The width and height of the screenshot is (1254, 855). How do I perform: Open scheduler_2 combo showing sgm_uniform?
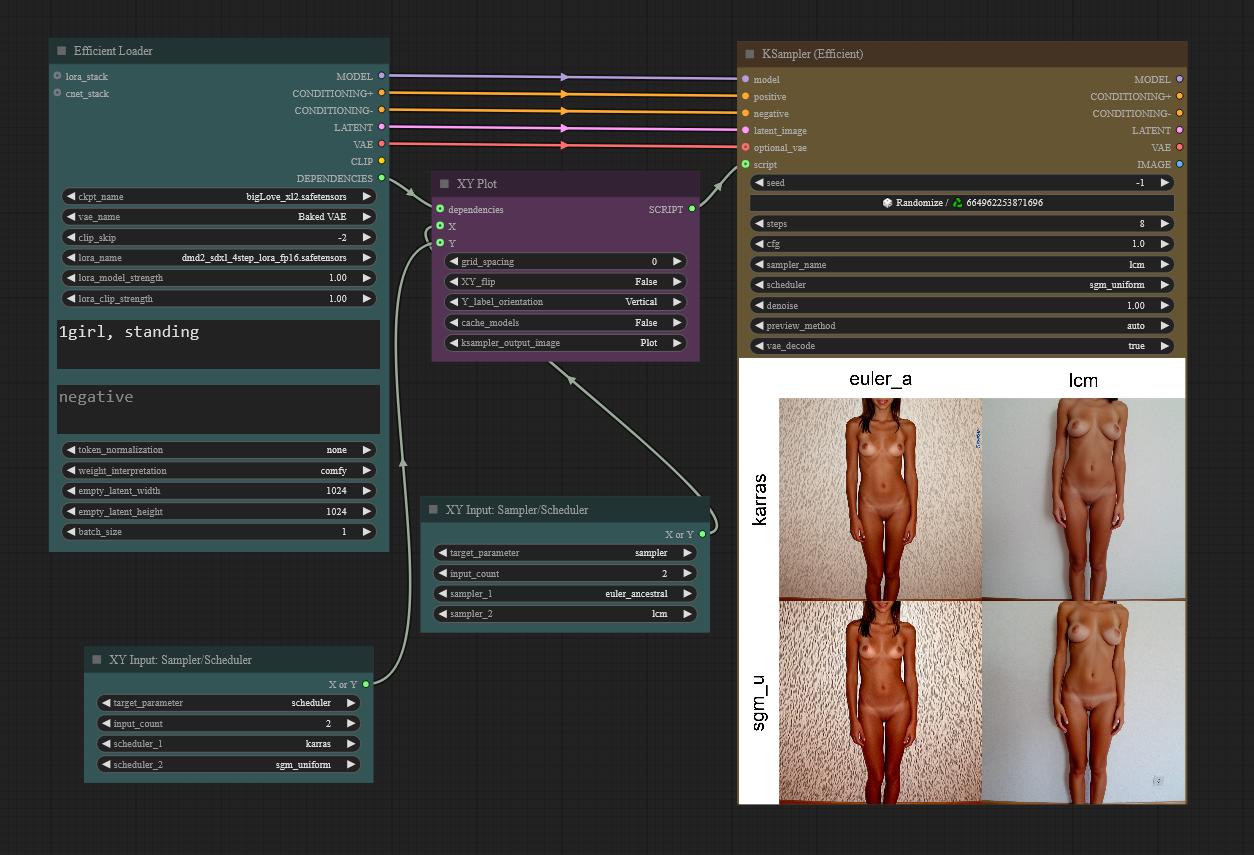point(229,764)
